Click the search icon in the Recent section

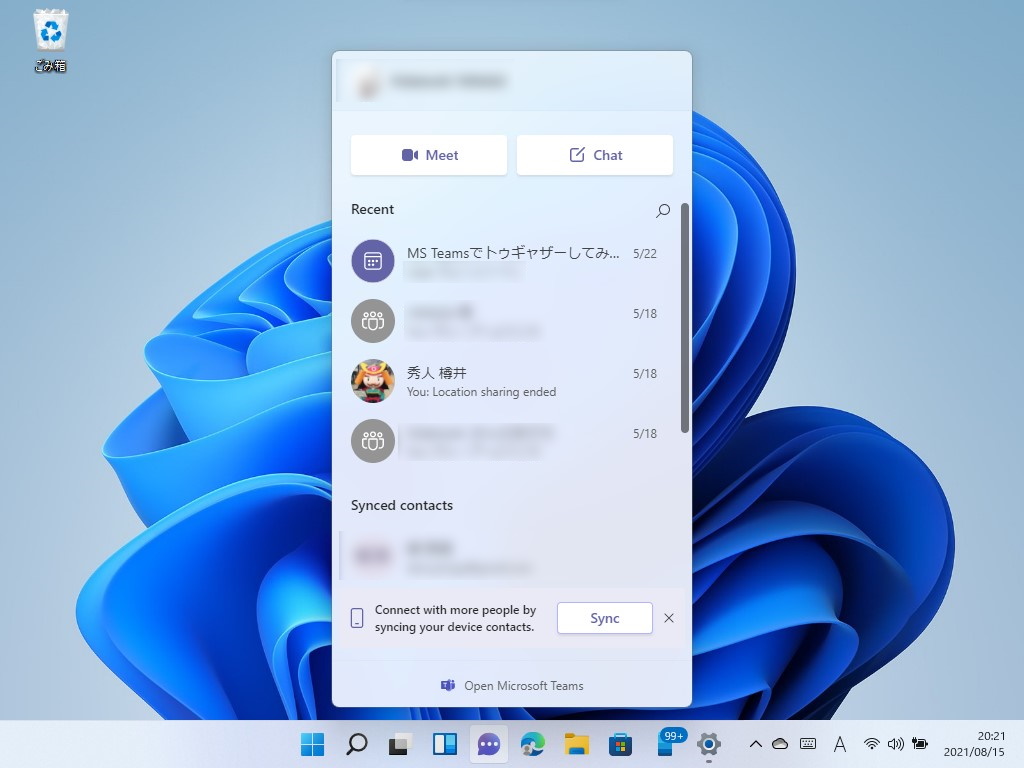click(662, 210)
